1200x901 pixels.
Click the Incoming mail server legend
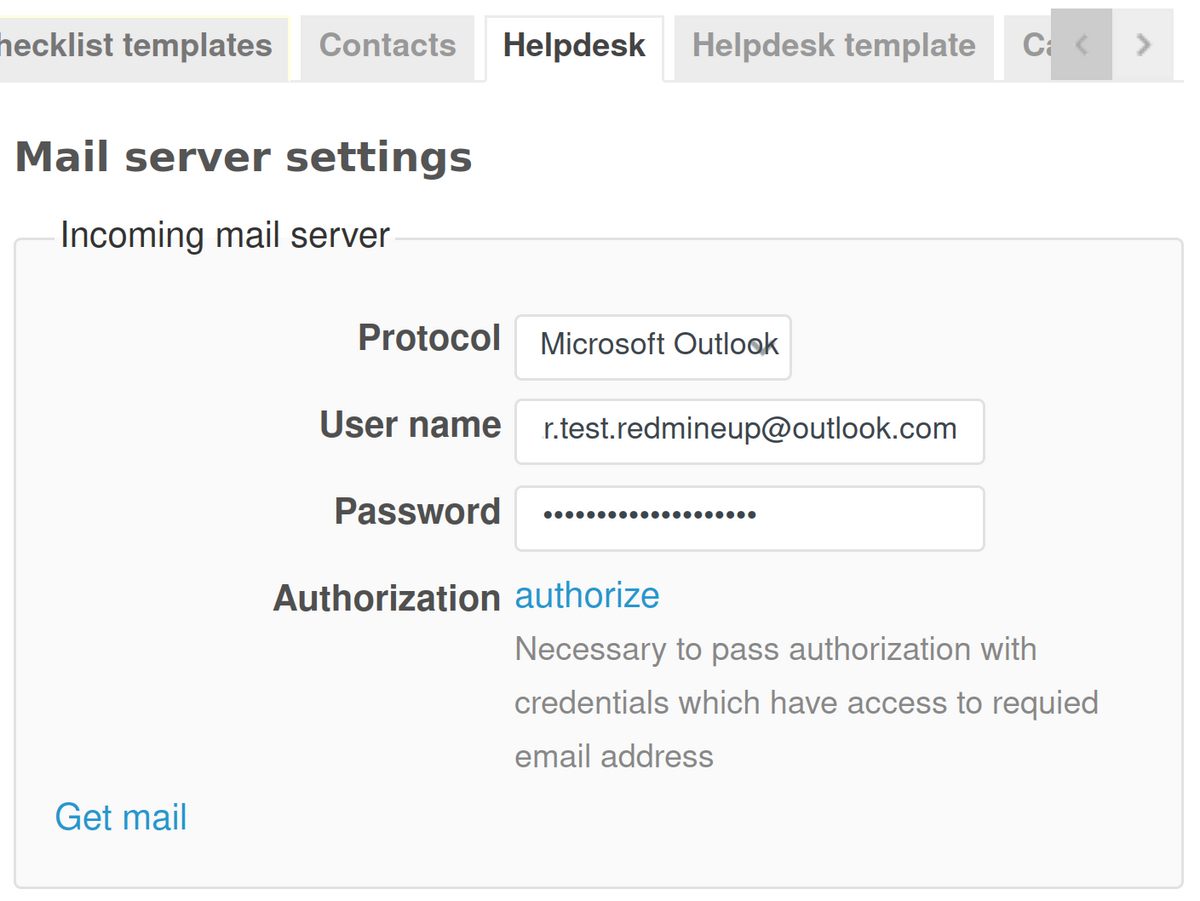[x=225, y=235]
